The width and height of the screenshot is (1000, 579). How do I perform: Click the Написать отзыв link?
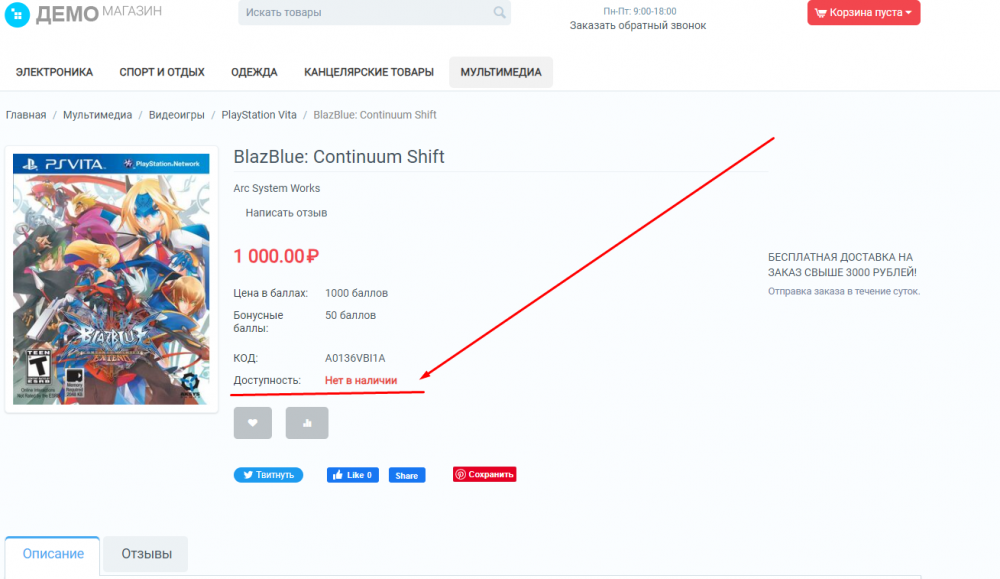point(286,213)
